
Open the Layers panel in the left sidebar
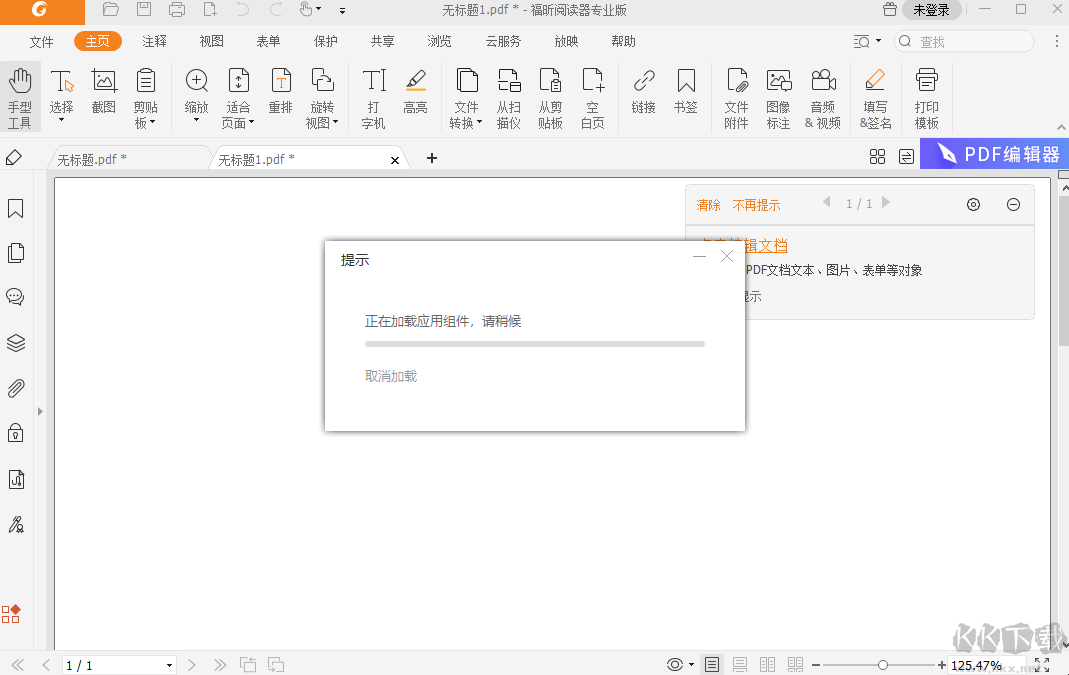click(16, 342)
